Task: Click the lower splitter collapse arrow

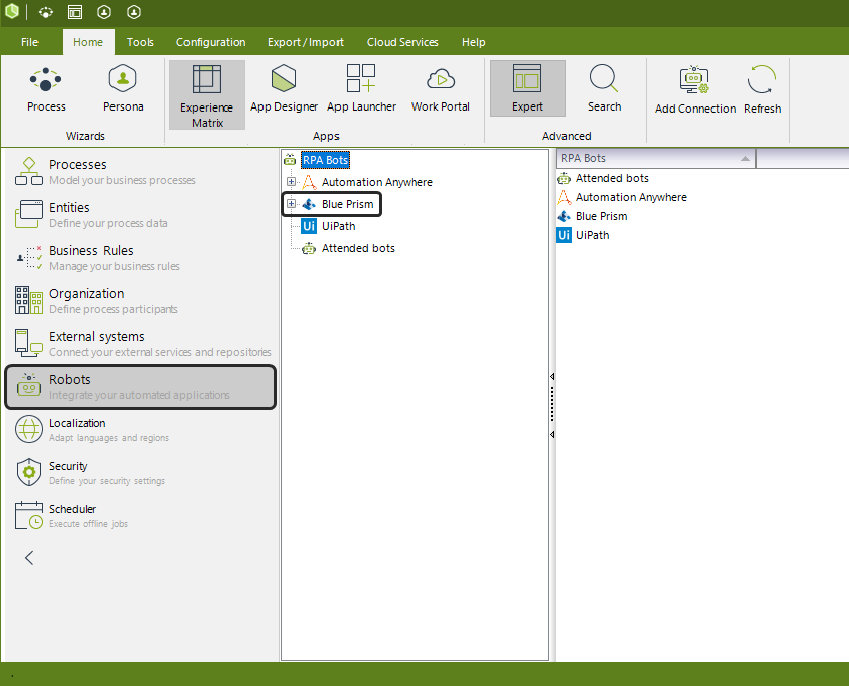Action: click(552, 434)
